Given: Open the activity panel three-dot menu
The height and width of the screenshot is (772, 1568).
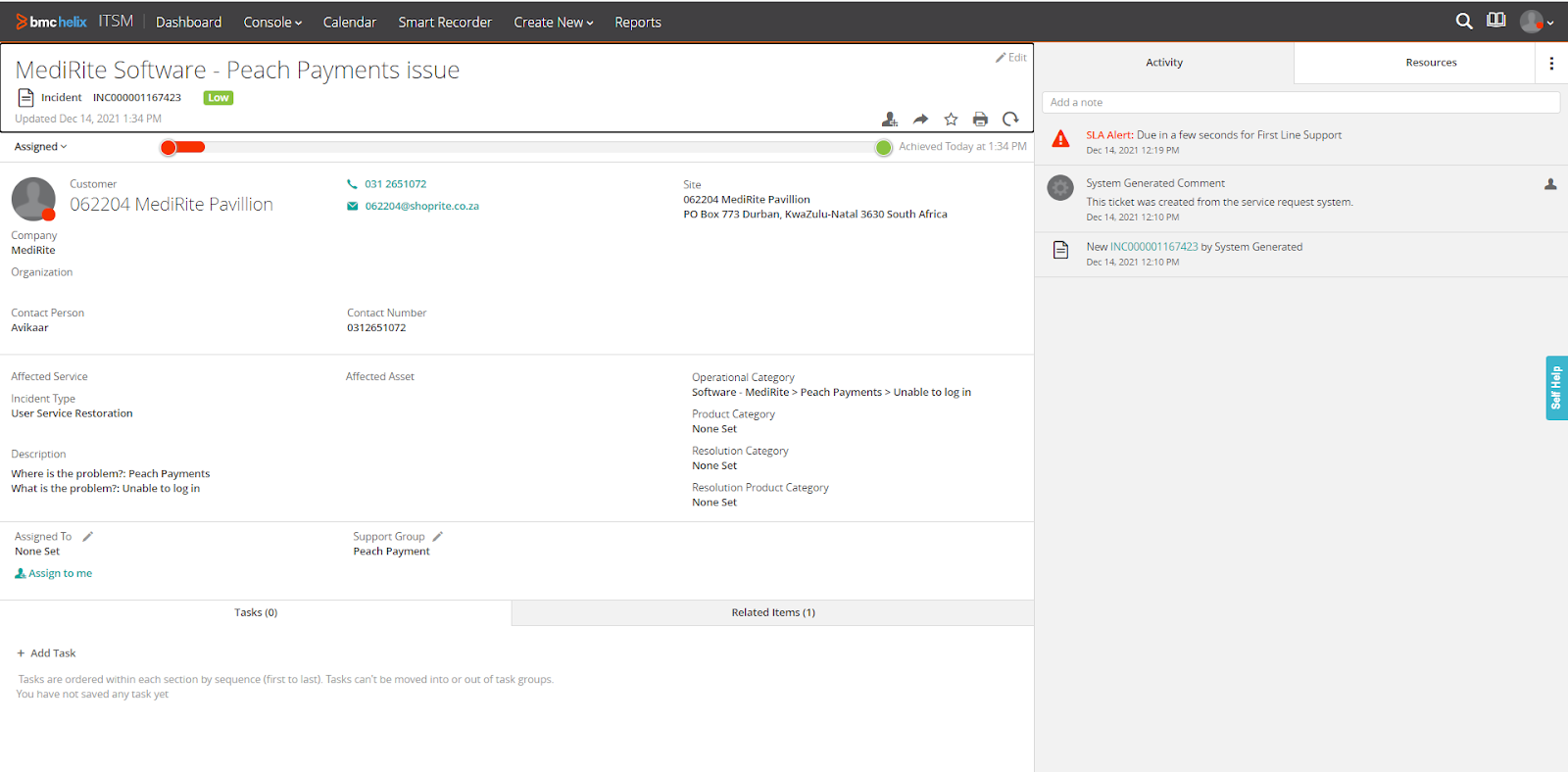Looking at the screenshot, I should point(1551,63).
